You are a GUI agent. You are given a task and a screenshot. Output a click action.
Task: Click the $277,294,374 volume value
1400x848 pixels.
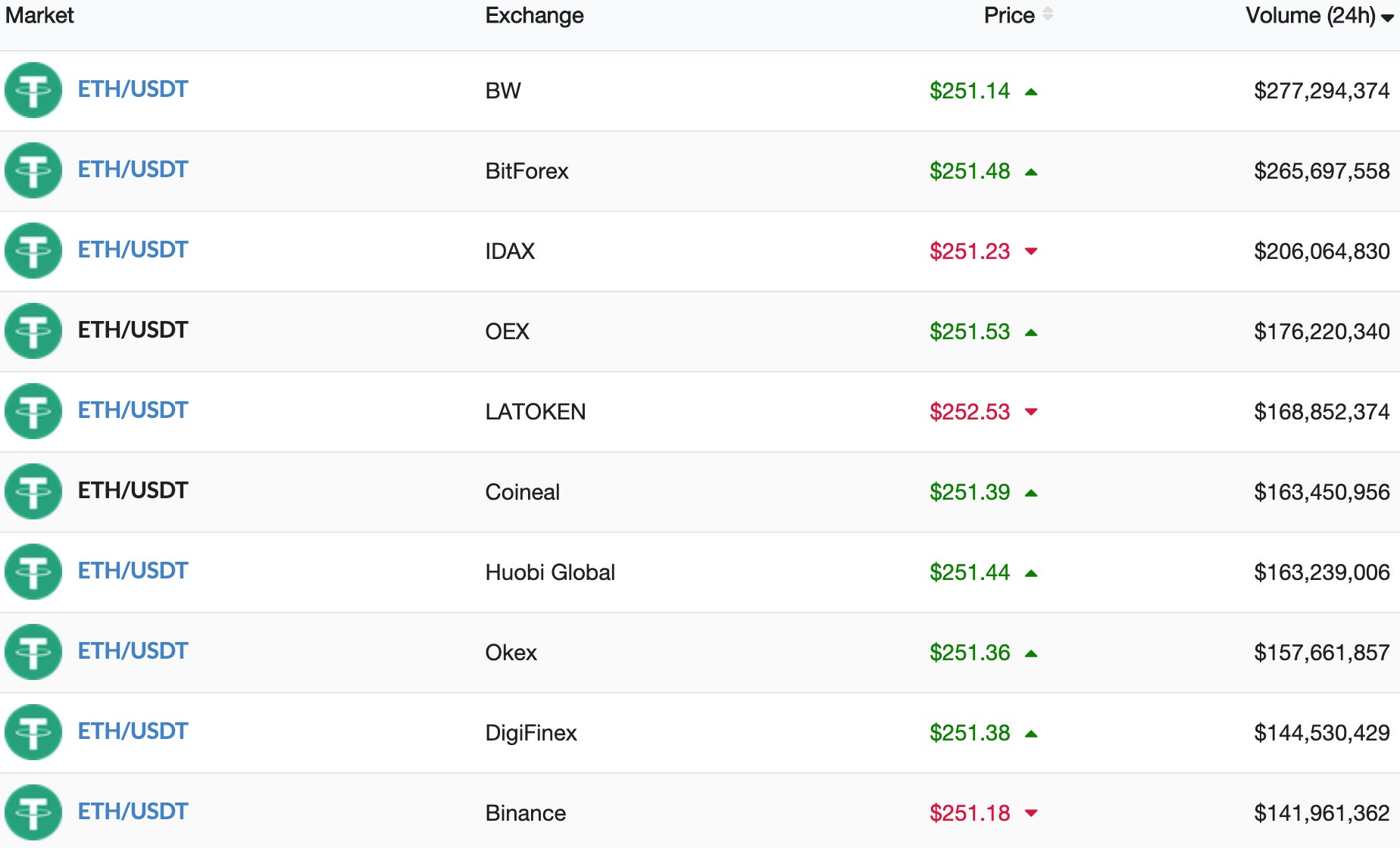(1321, 91)
